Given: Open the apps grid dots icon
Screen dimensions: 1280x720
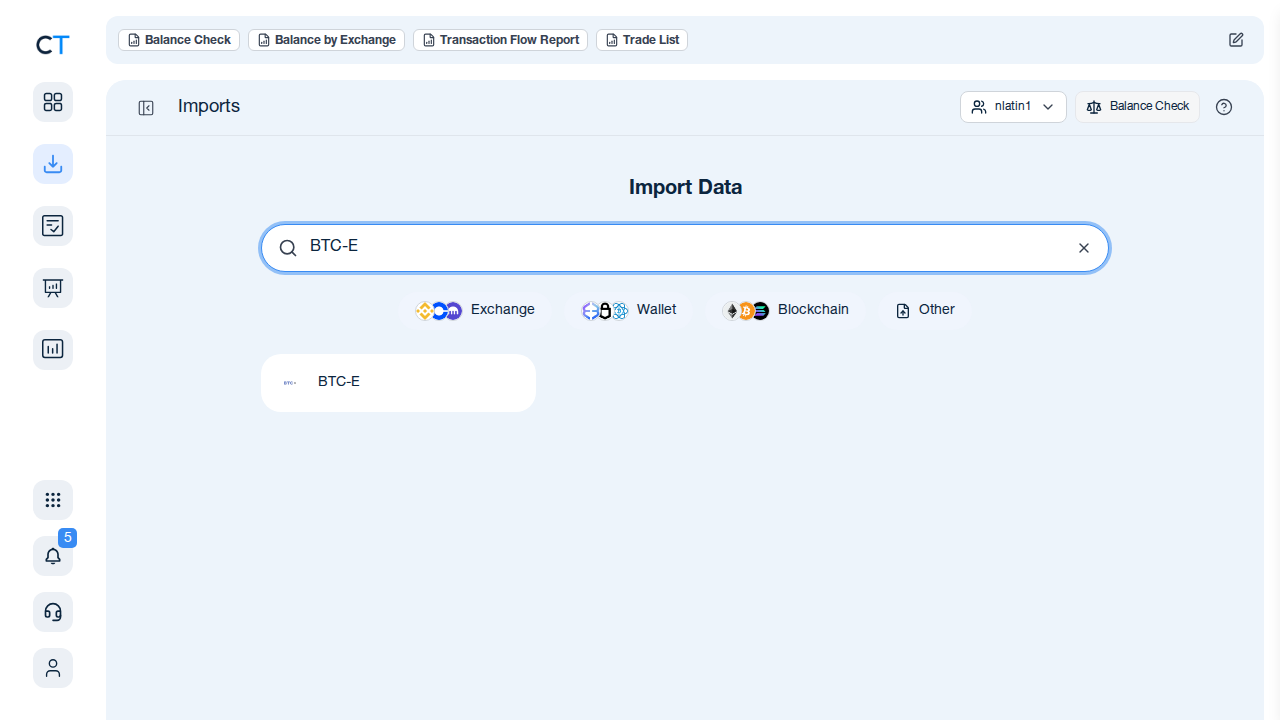Looking at the screenshot, I should (53, 500).
